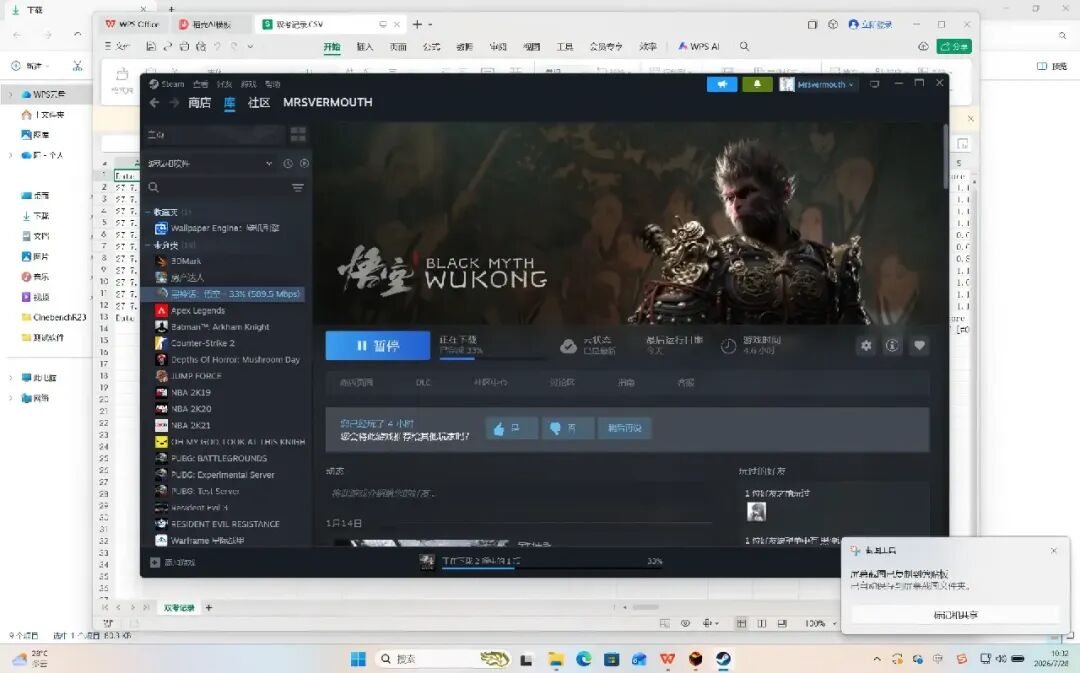Open Microsoft Edge from taskbar
This screenshot has width=1080, height=673.
click(584, 659)
